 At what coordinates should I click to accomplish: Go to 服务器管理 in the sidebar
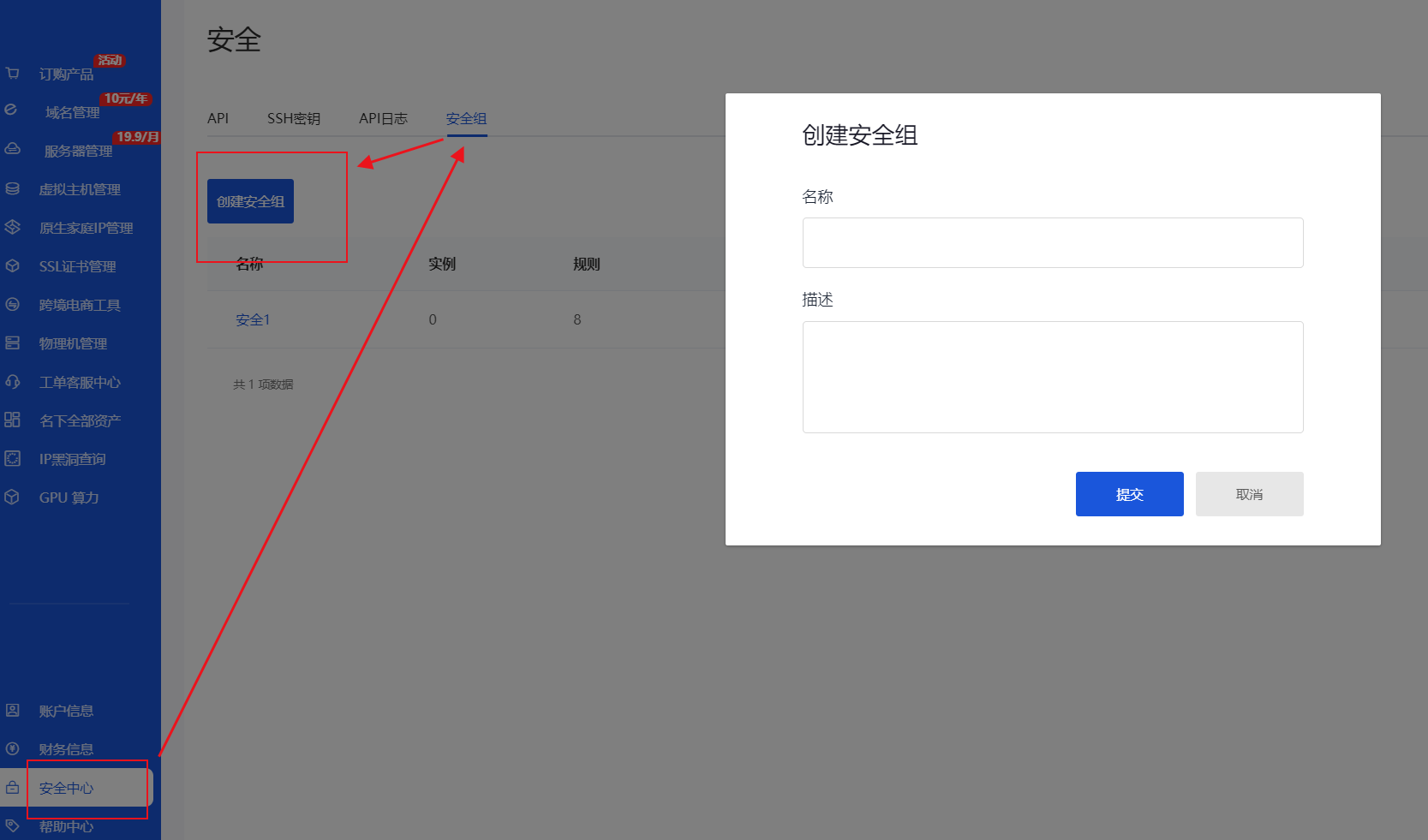tap(78, 151)
